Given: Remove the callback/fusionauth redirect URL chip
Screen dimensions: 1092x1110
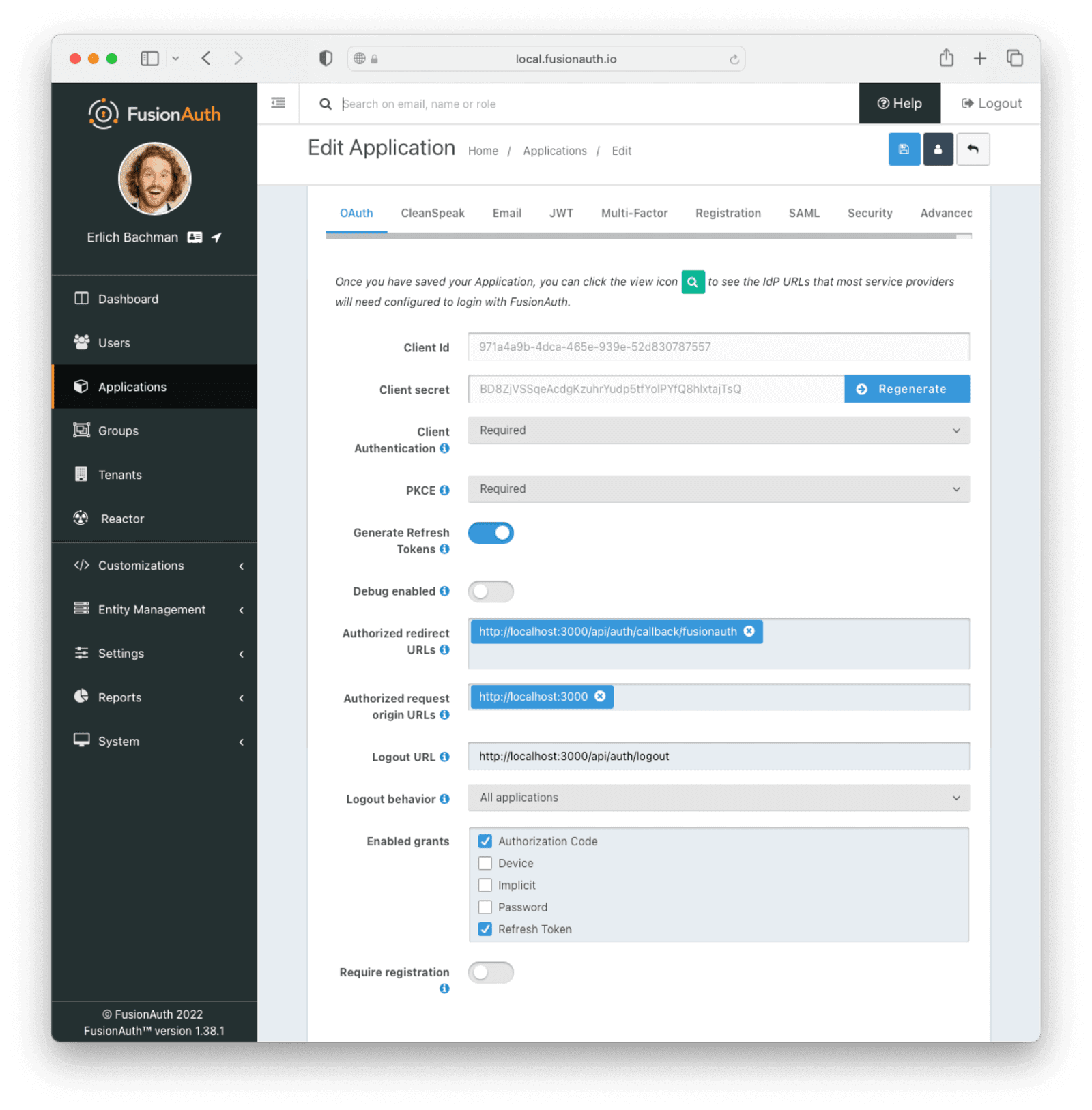Looking at the screenshot, I should [749, 632].
